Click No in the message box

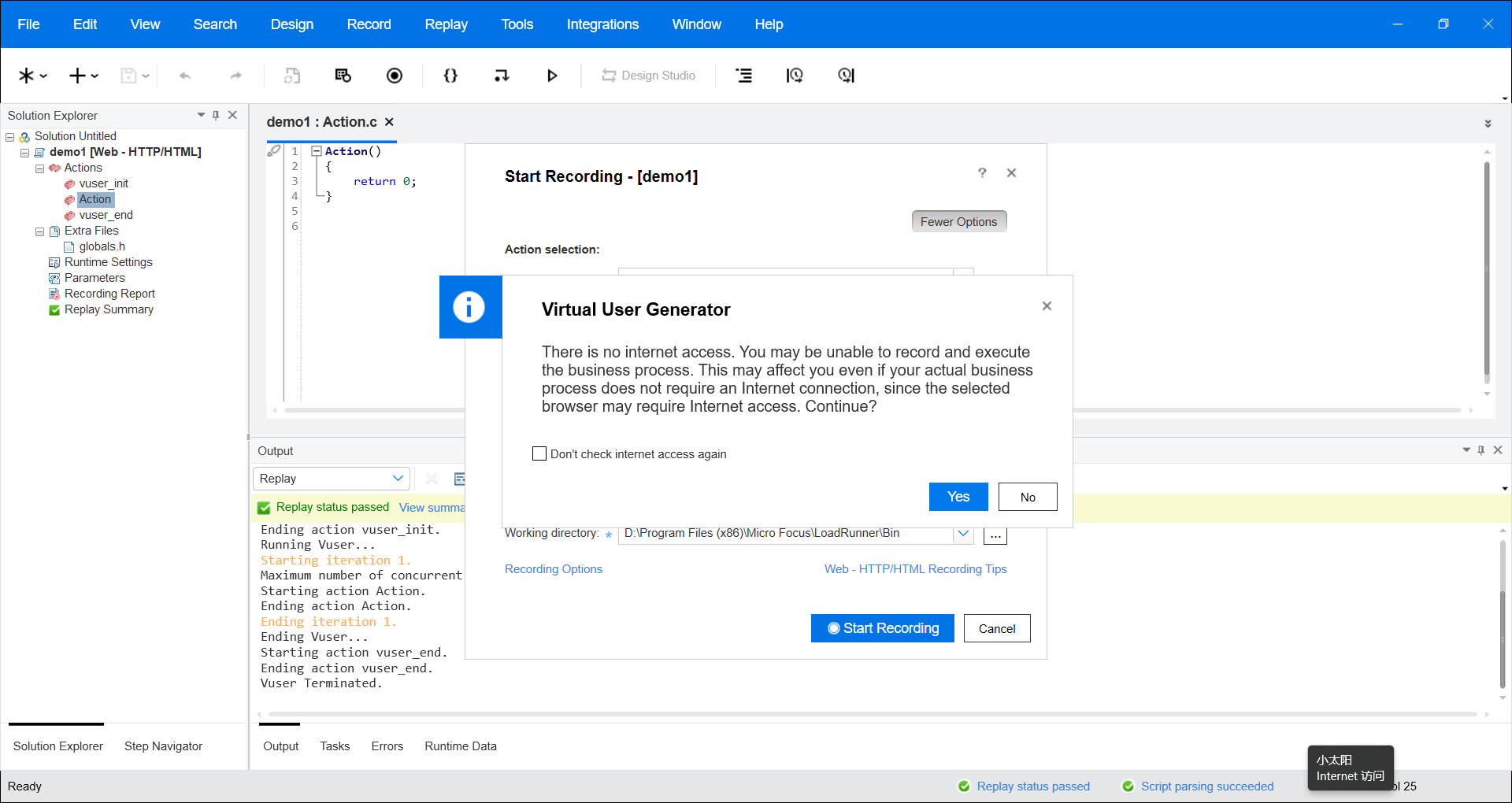(x=1028, y=497)
